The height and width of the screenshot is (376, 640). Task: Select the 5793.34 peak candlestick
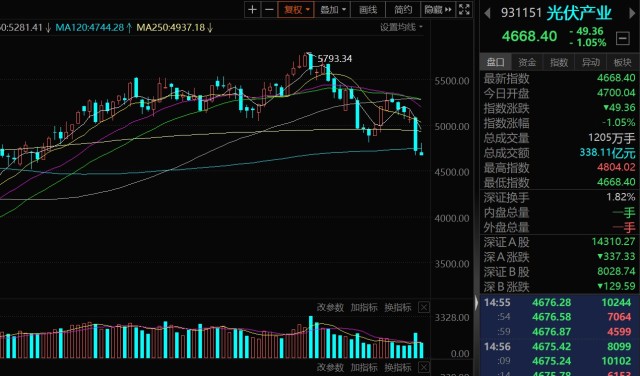click(311, 61)
